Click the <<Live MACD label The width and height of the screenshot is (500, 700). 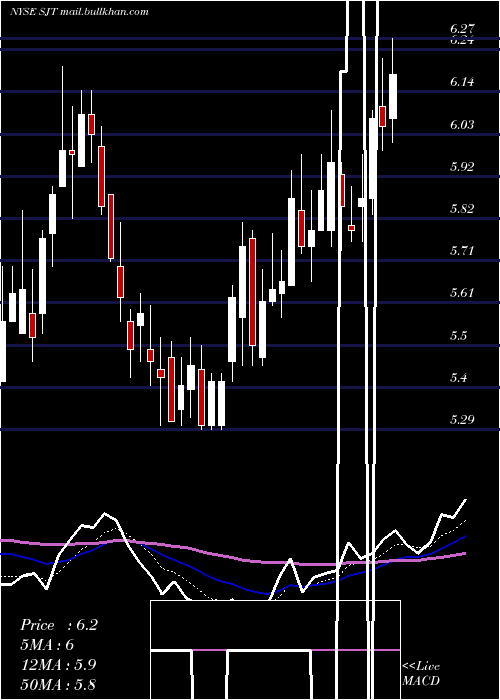tap(421, 673)
